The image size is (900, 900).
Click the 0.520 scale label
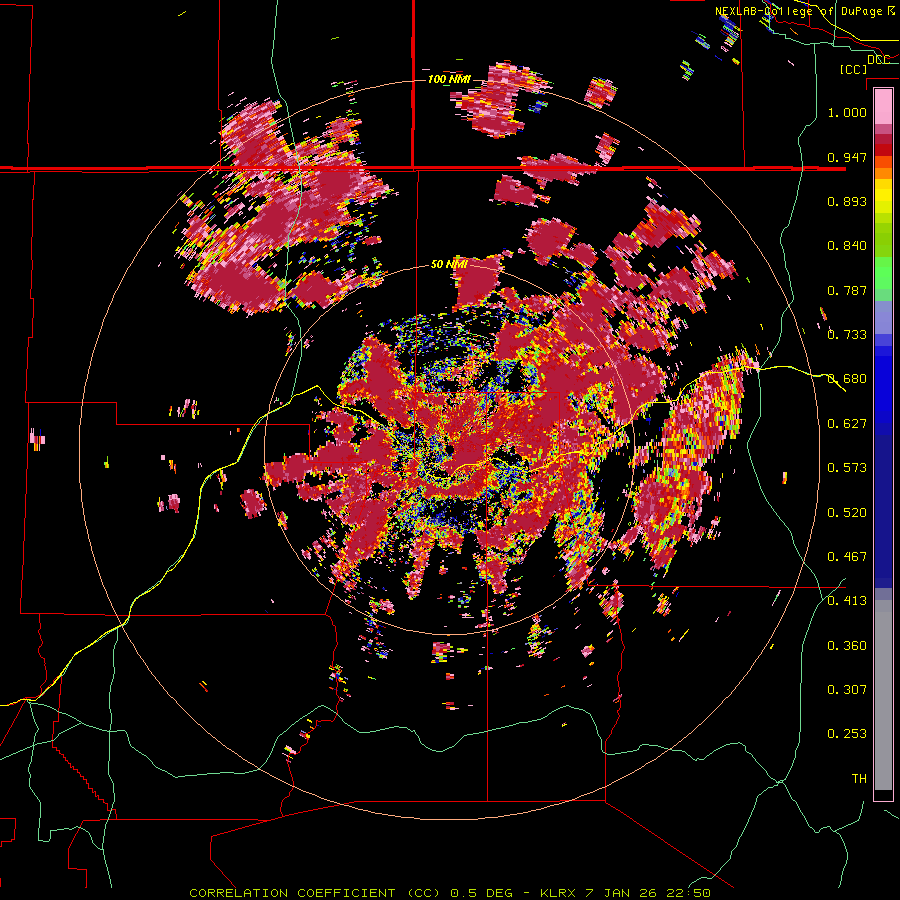[x=847, y=513]
